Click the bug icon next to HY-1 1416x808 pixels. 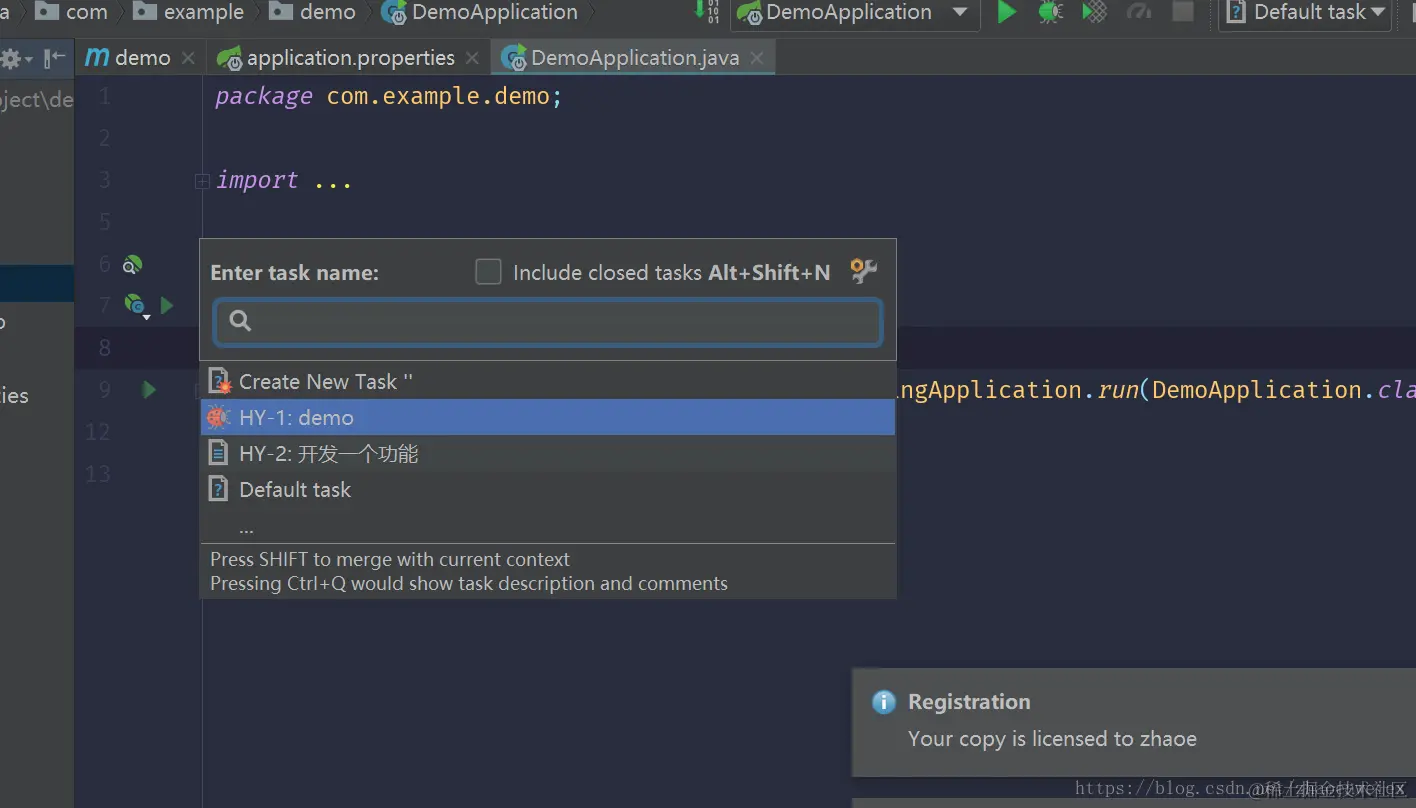(219, 417)
